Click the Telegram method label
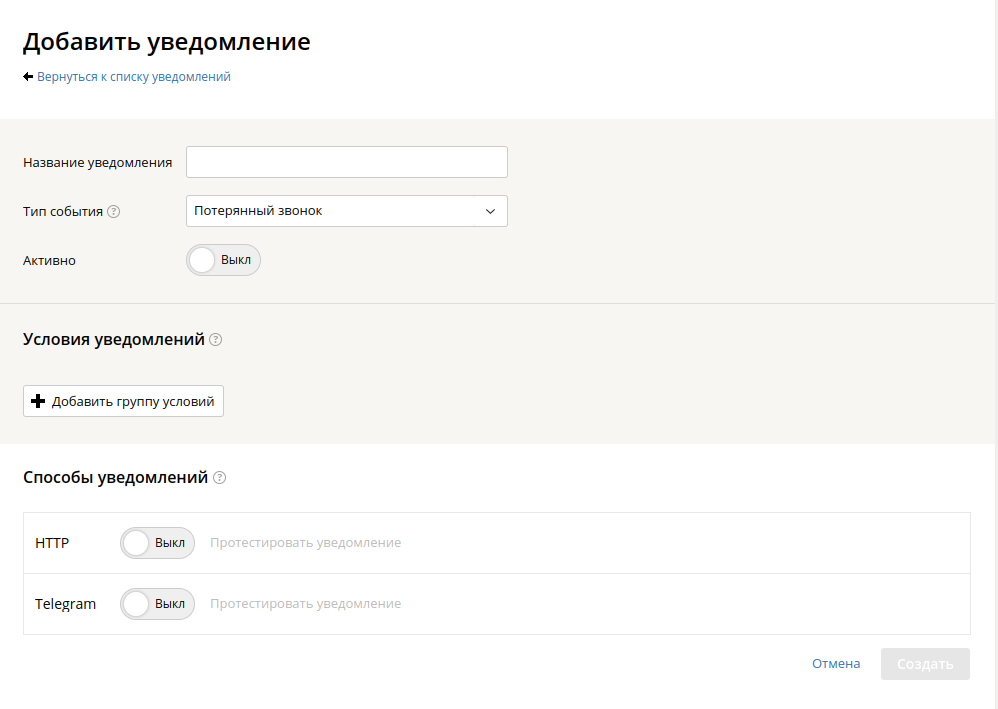This screenshot has width=998, height=709. pyautogui.click(x=65, y=604)
